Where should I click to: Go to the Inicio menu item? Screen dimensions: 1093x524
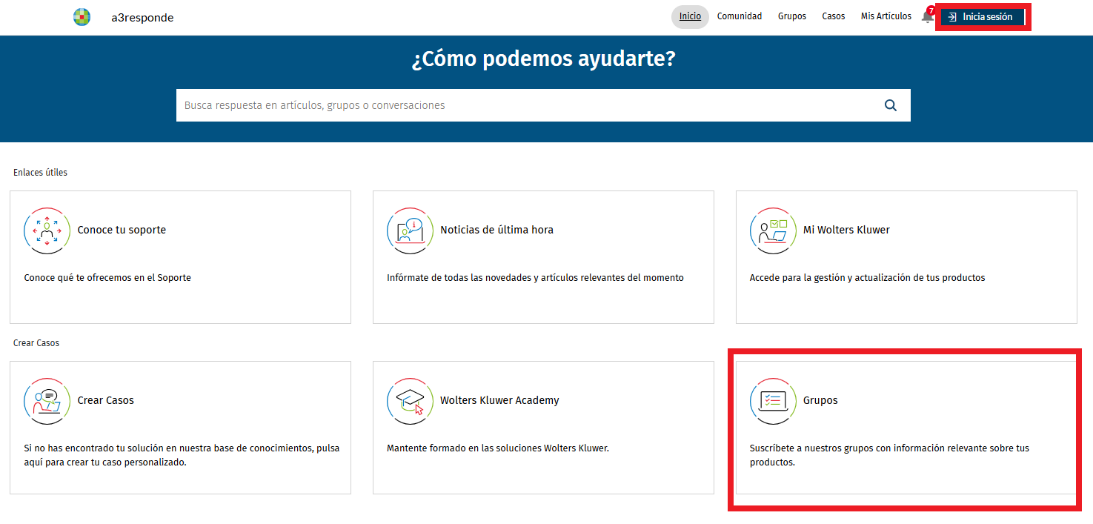click(x=690, y=17)
